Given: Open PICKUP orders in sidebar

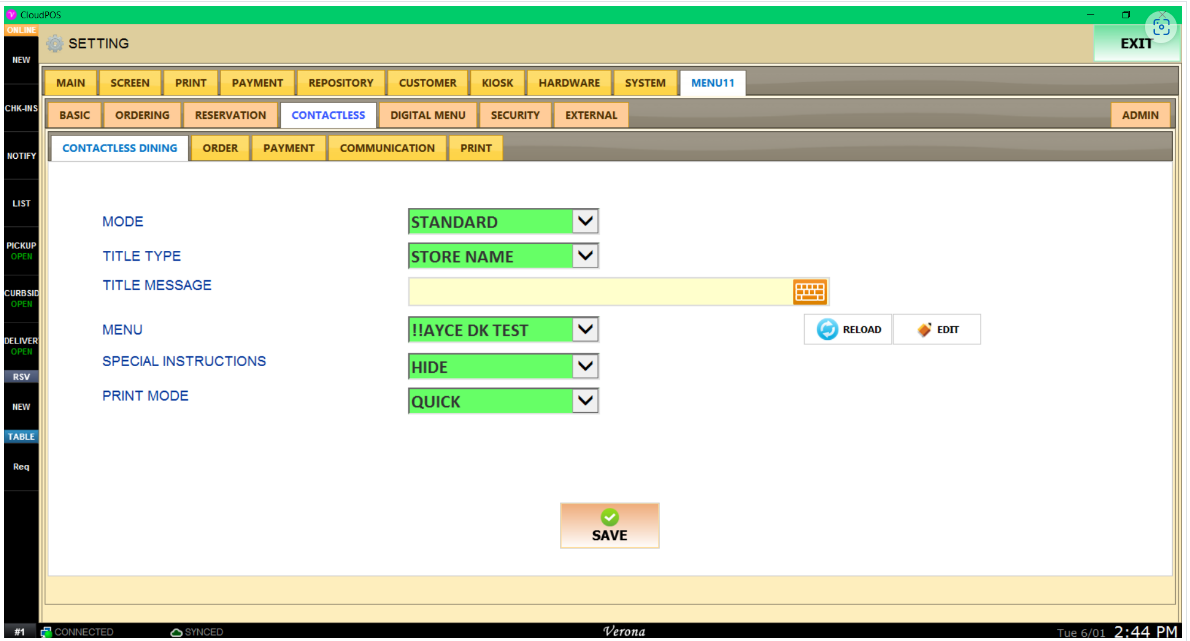Looking at the screenshot, I should [21, 250].
